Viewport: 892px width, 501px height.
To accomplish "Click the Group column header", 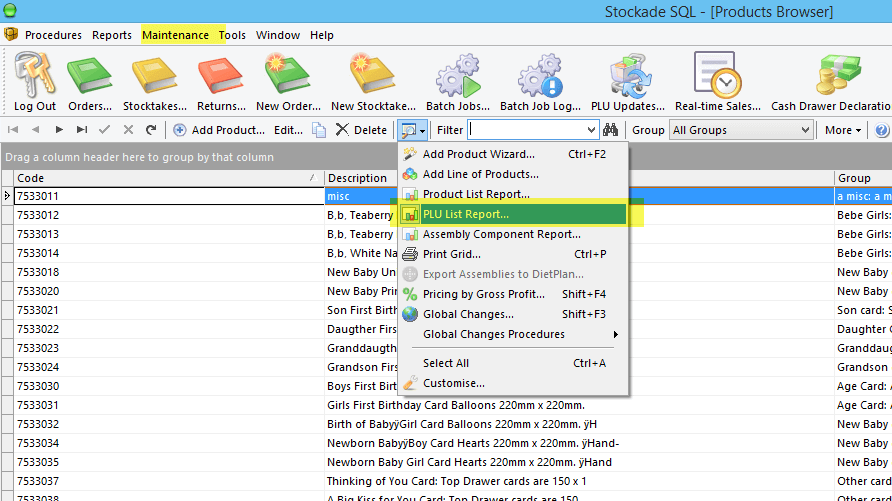I will (863, 178).
